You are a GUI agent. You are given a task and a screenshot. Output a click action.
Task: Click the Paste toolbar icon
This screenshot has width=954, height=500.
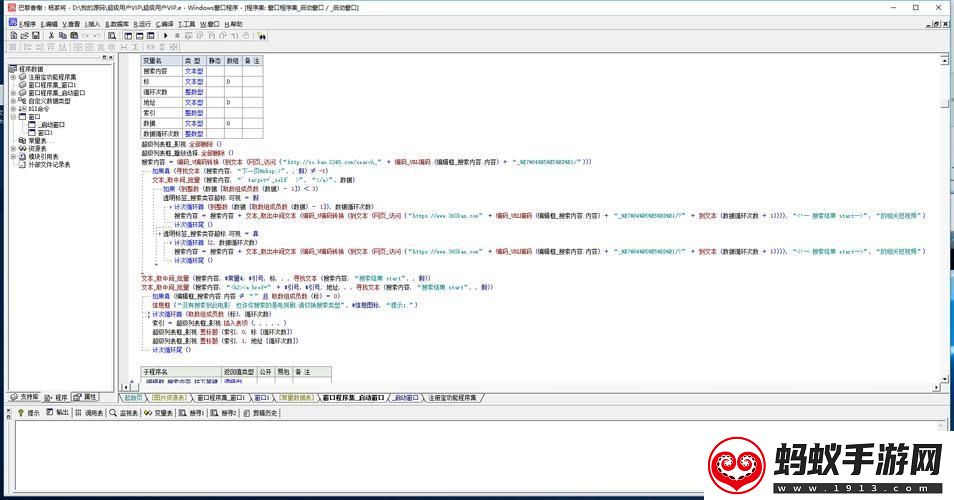74,36
